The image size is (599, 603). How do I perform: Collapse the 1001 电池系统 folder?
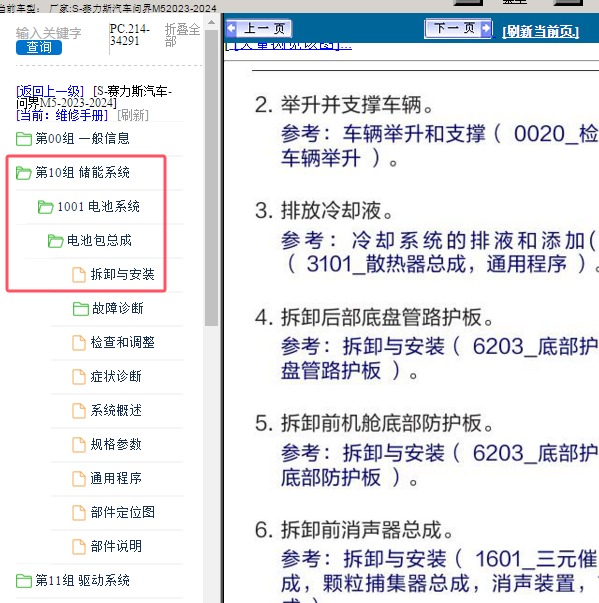click(x=98, y=207)
